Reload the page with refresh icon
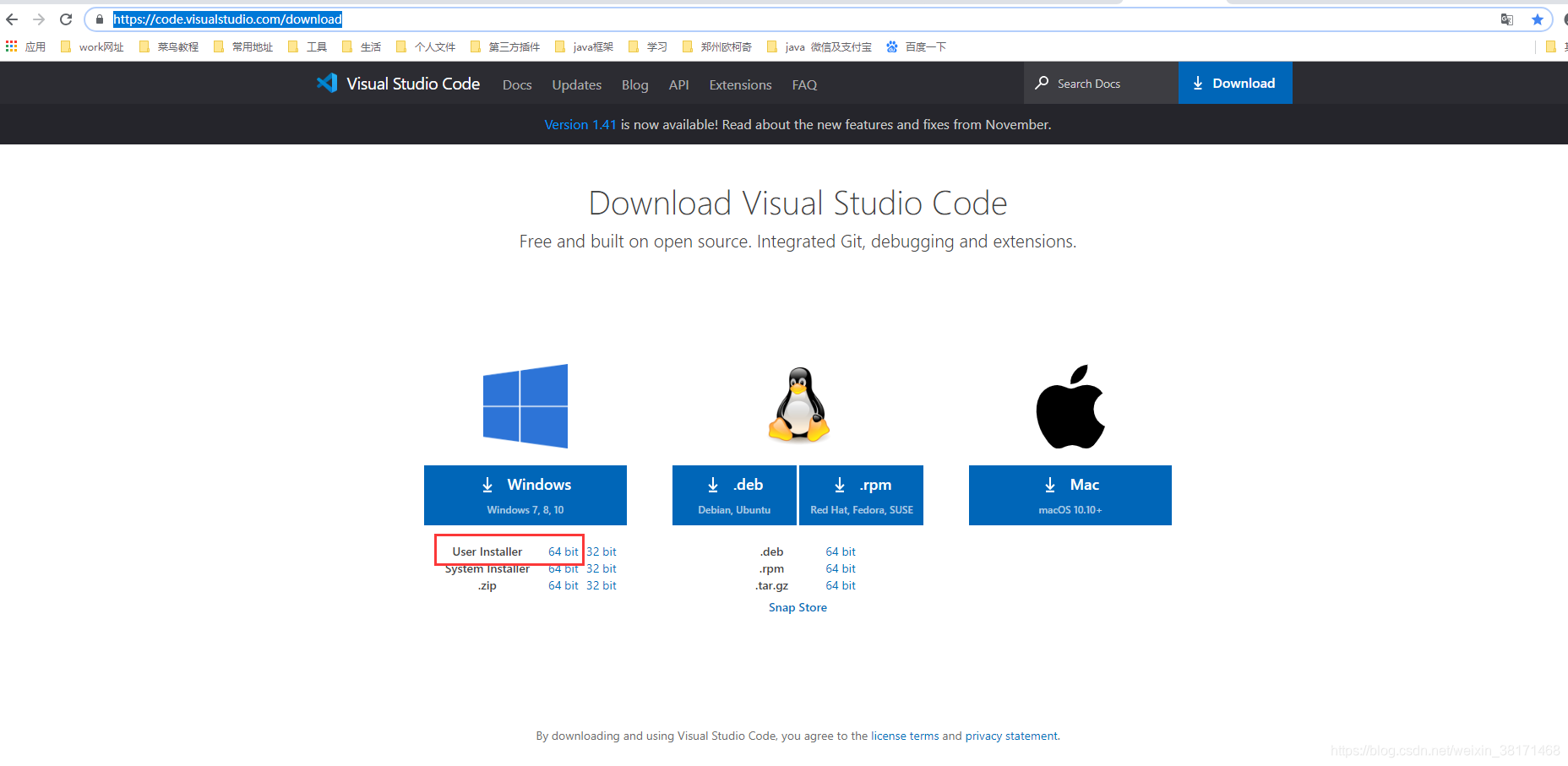Image resolution: width=1568 pixels, height=766 pixels. click(66, 19)
